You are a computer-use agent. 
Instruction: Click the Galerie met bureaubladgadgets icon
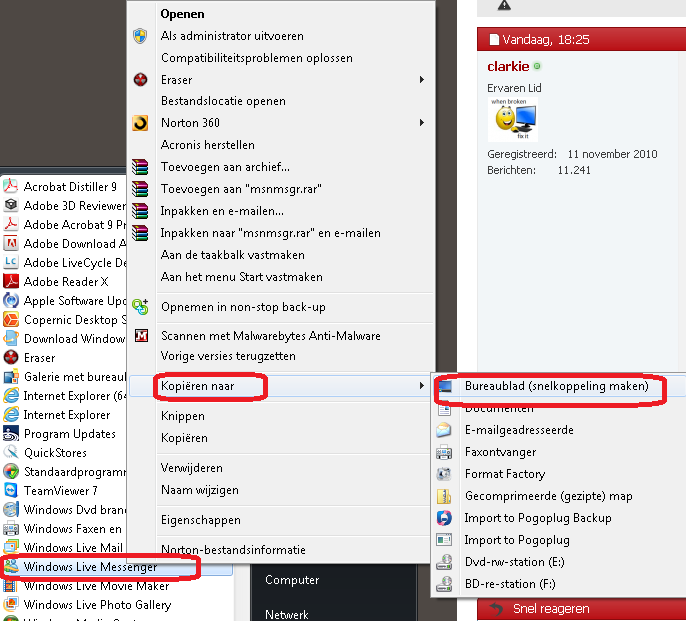click(10, 377)
